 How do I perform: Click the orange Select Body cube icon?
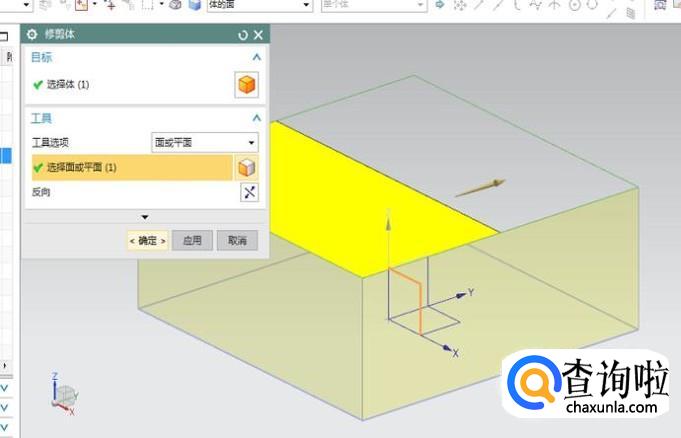click(x=246, y=84)
